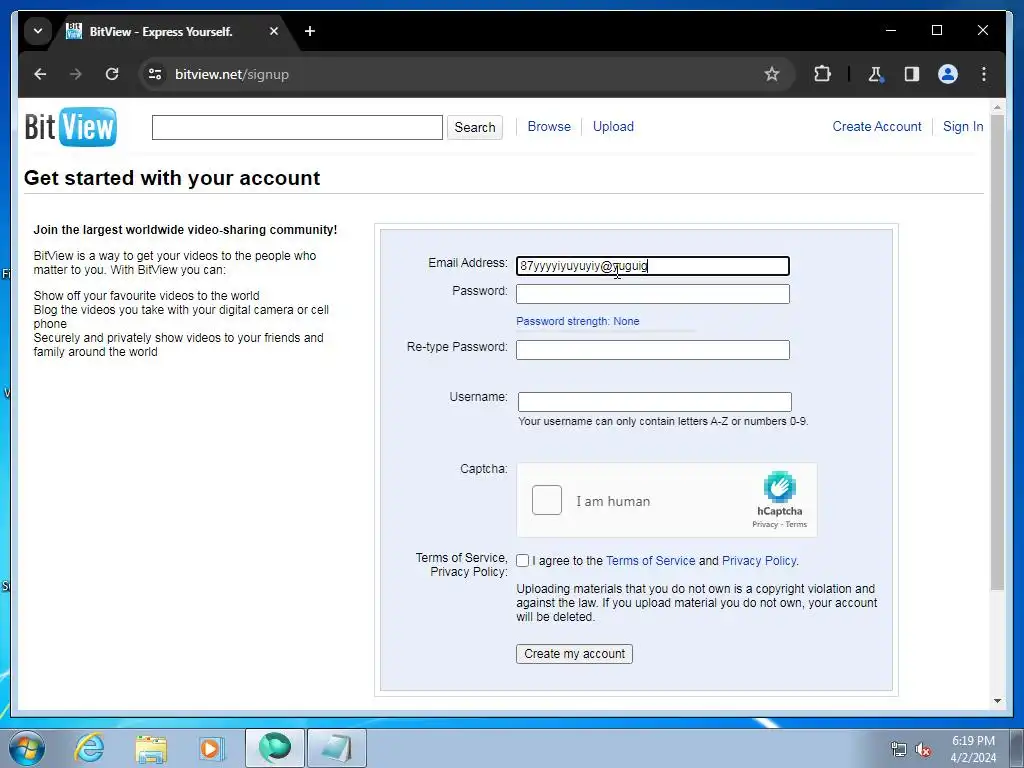The height and width of the screenshot is (768, 1024).
Task: Select the BitView - Express Yourself tab
Action: click(x=161, y=31)
